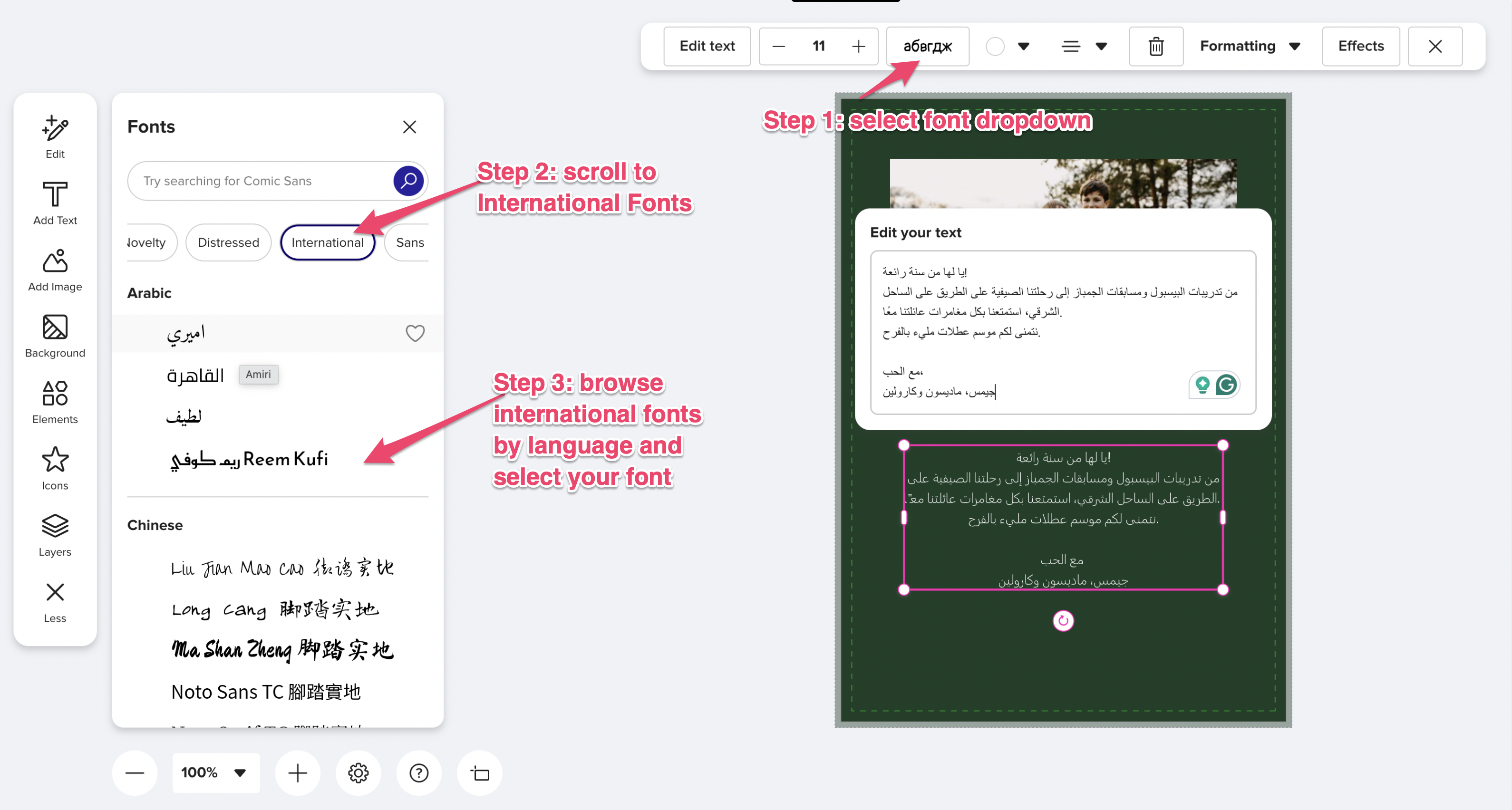The image size is (1512, 810).
Task: Click the white text color swatch
Action: 994,46
